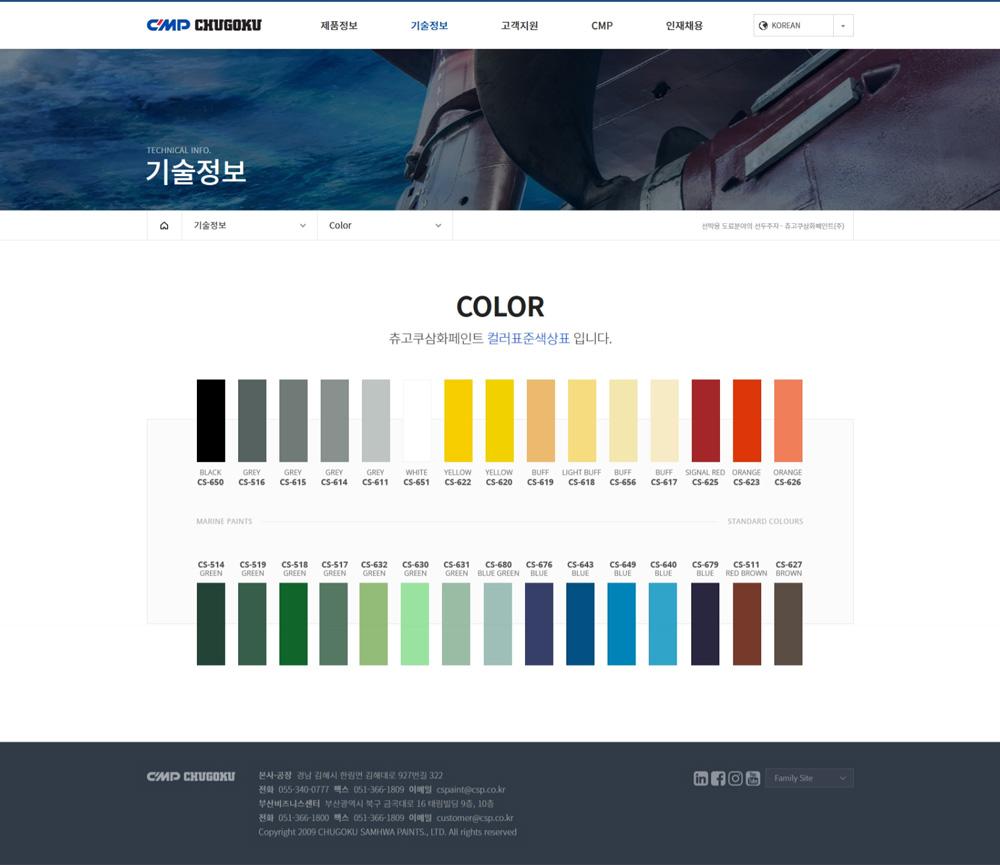The width and height of the screenshot is (1000, 865).
Task: Open the Family Site dropdown
Action: click(809, 778)
